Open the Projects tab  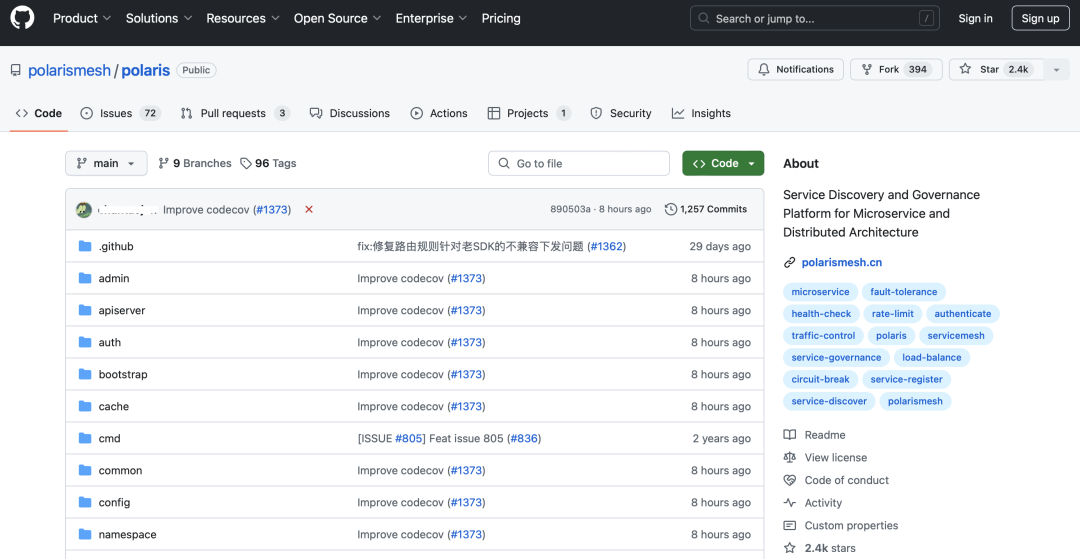point(529,114)
